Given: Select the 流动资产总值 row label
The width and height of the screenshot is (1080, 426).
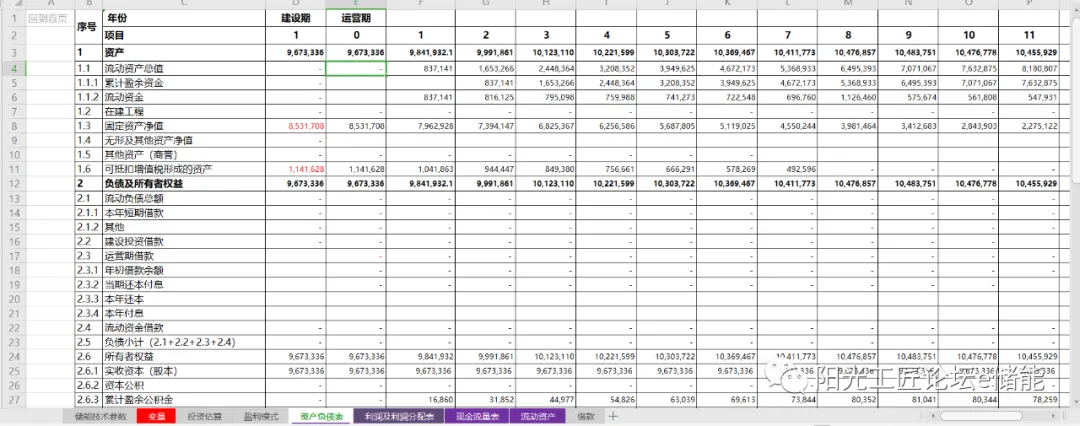Looking at the screenshot, I should point(183,68).
